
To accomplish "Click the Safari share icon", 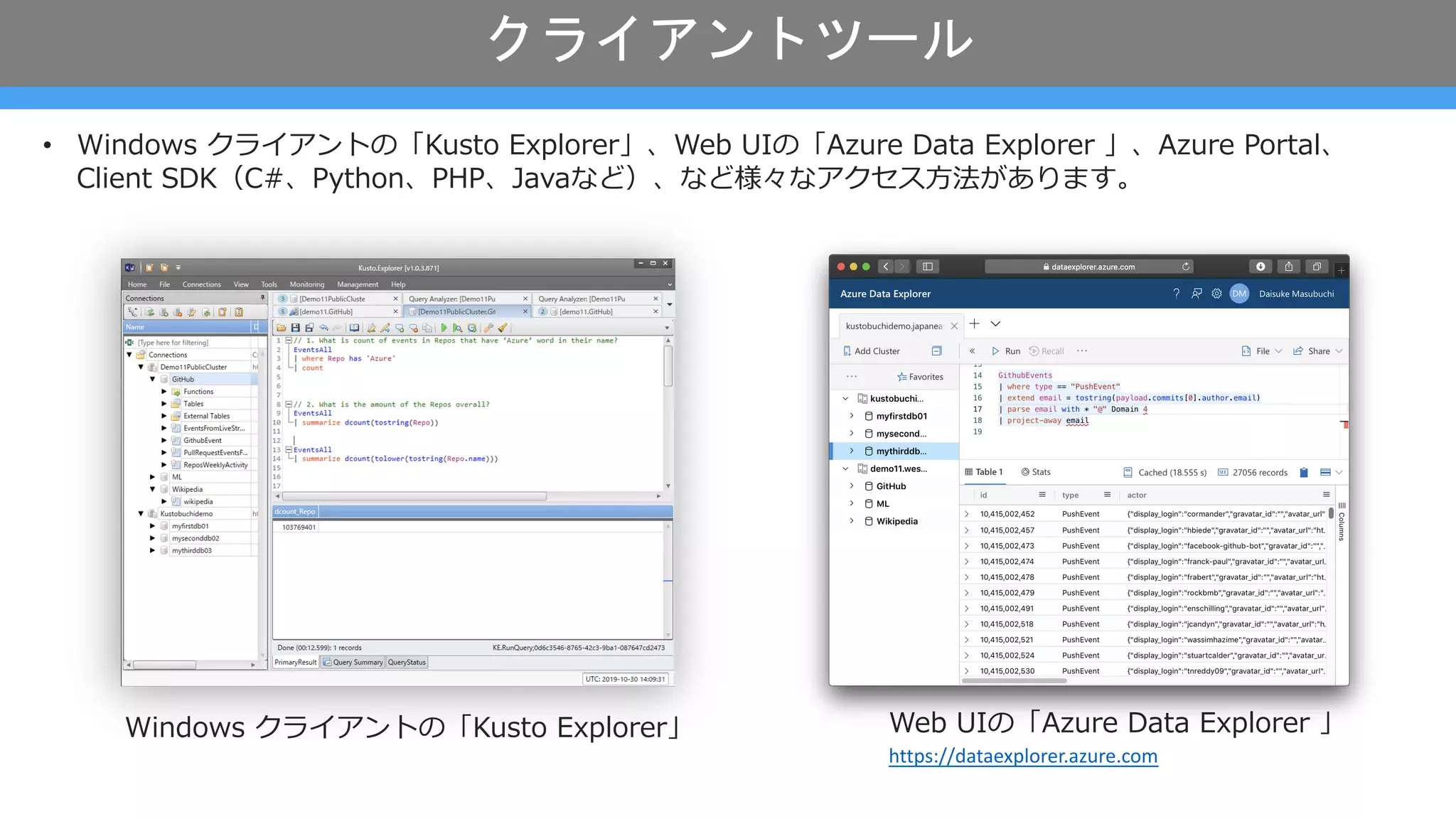I will (x=1289, y=267).
